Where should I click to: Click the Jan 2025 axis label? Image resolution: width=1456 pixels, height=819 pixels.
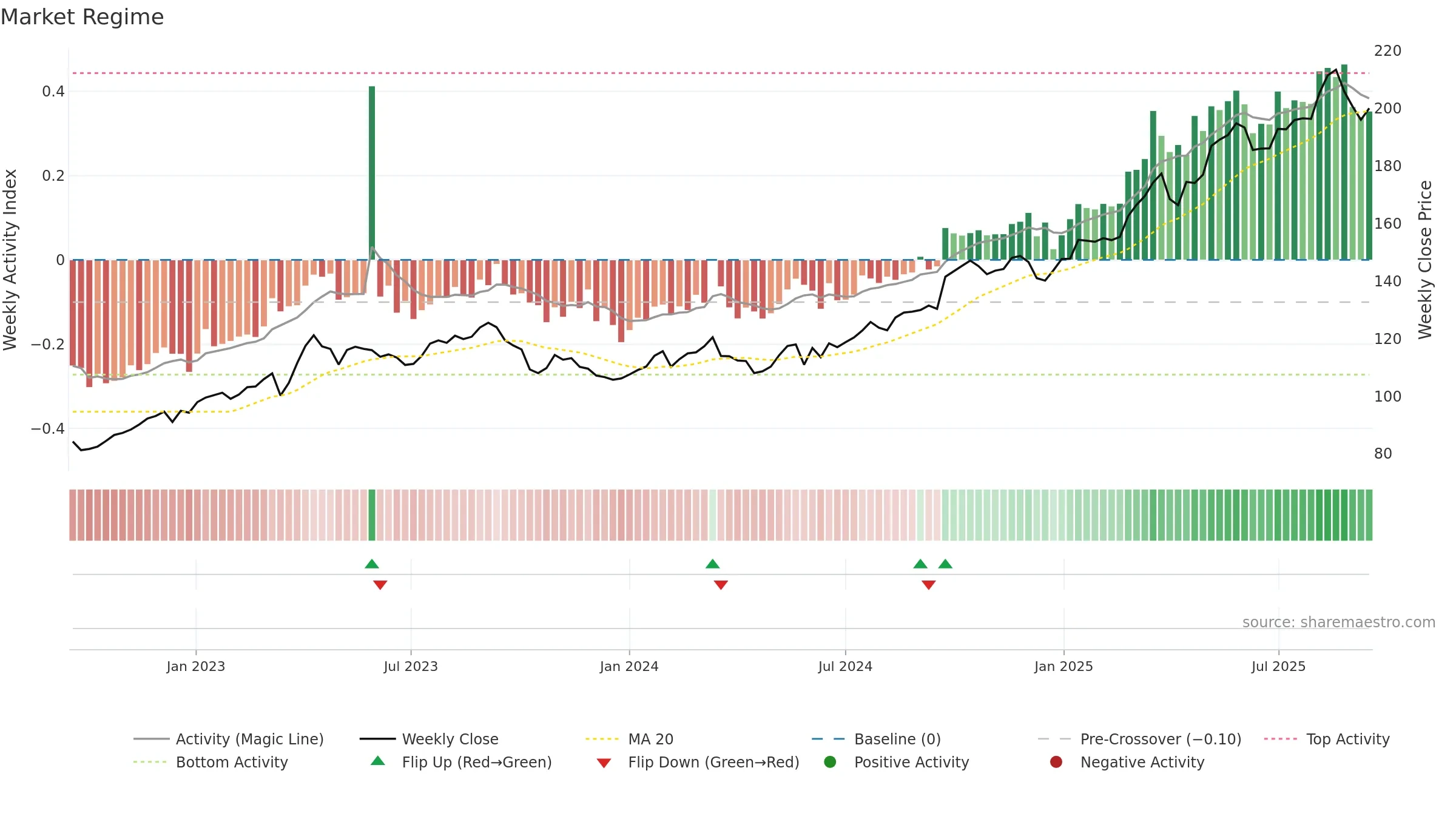click(1063, 666)
